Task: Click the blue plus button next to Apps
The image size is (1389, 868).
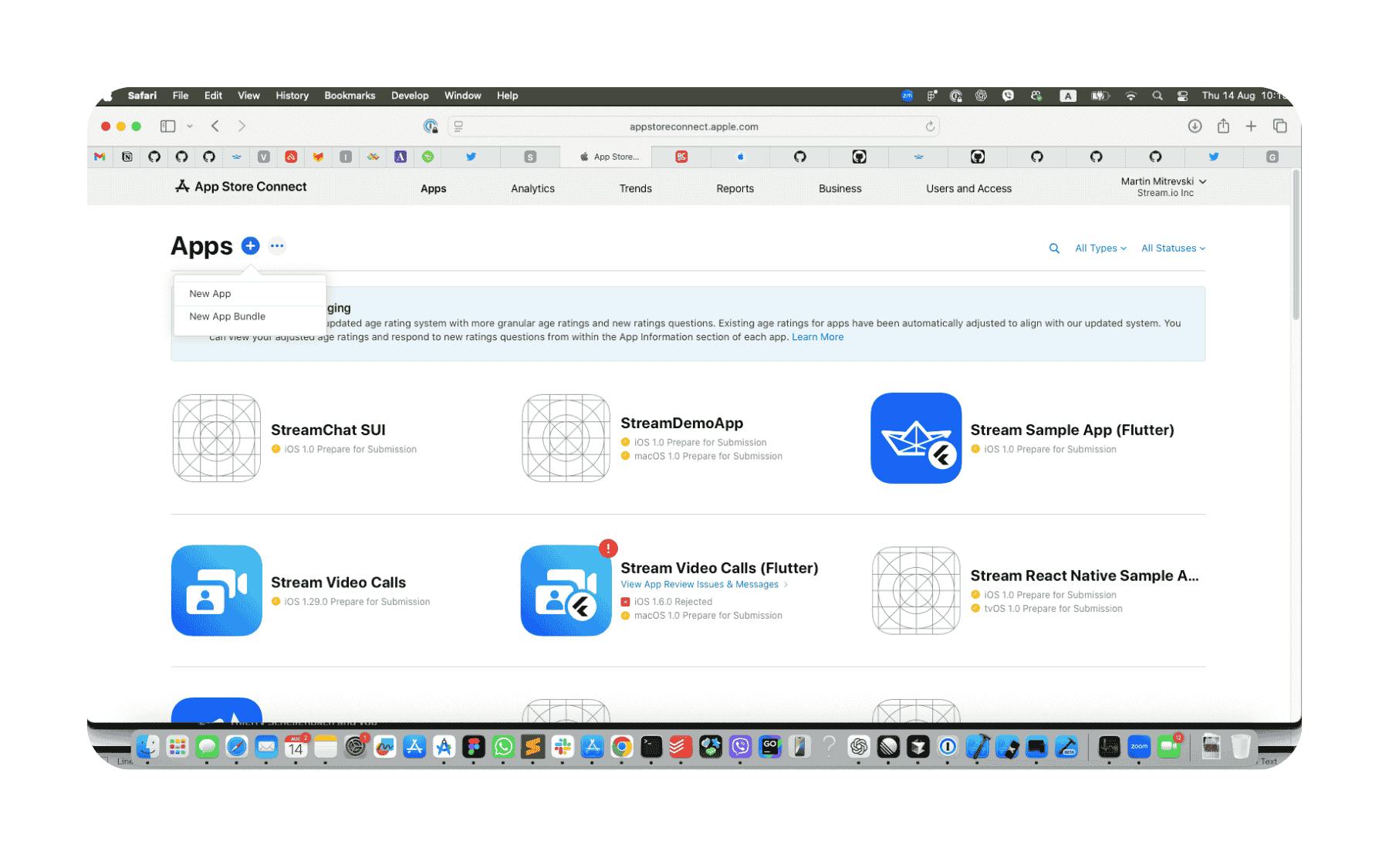Action: pos(250,246)
